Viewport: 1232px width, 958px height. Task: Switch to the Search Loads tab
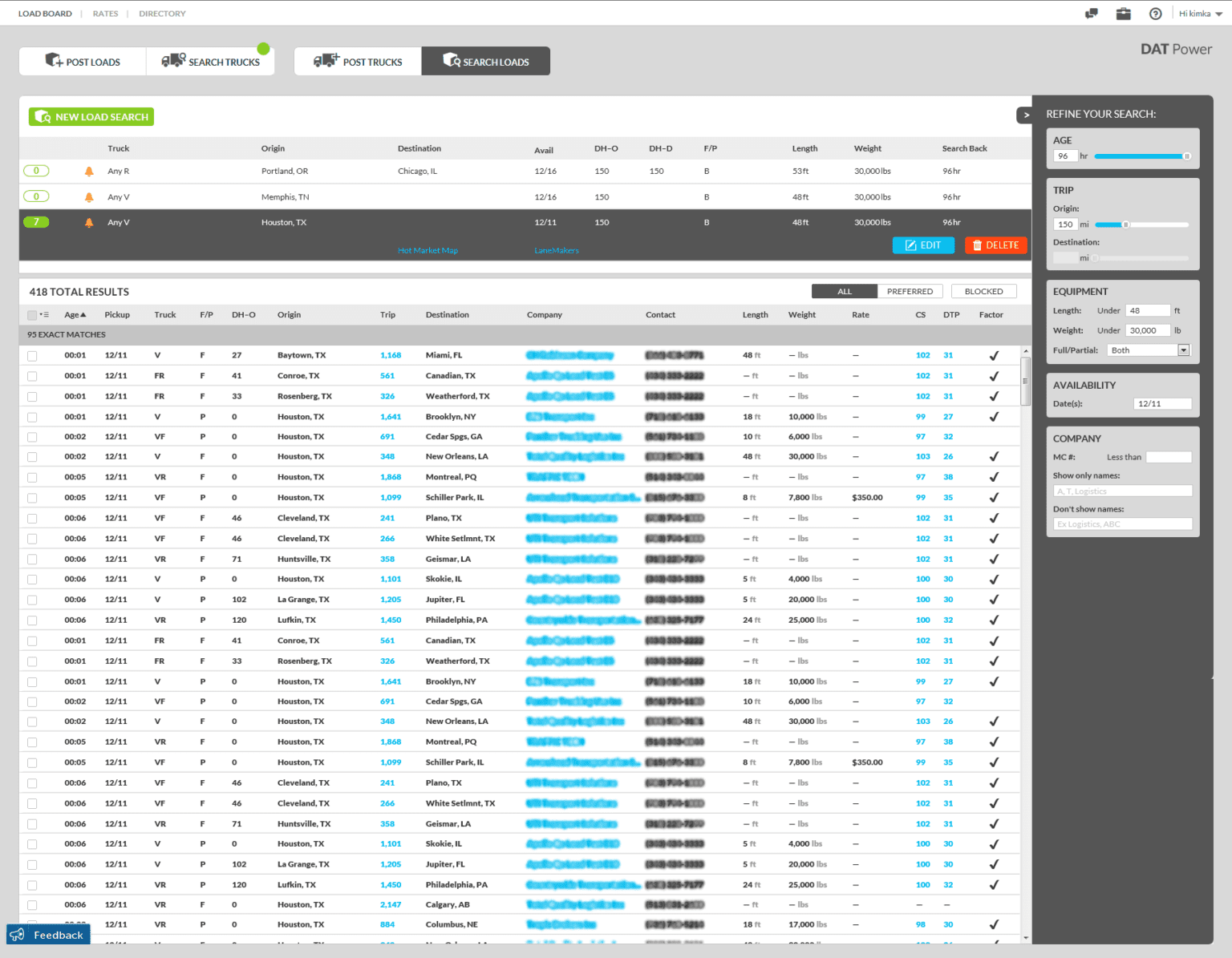485,60
